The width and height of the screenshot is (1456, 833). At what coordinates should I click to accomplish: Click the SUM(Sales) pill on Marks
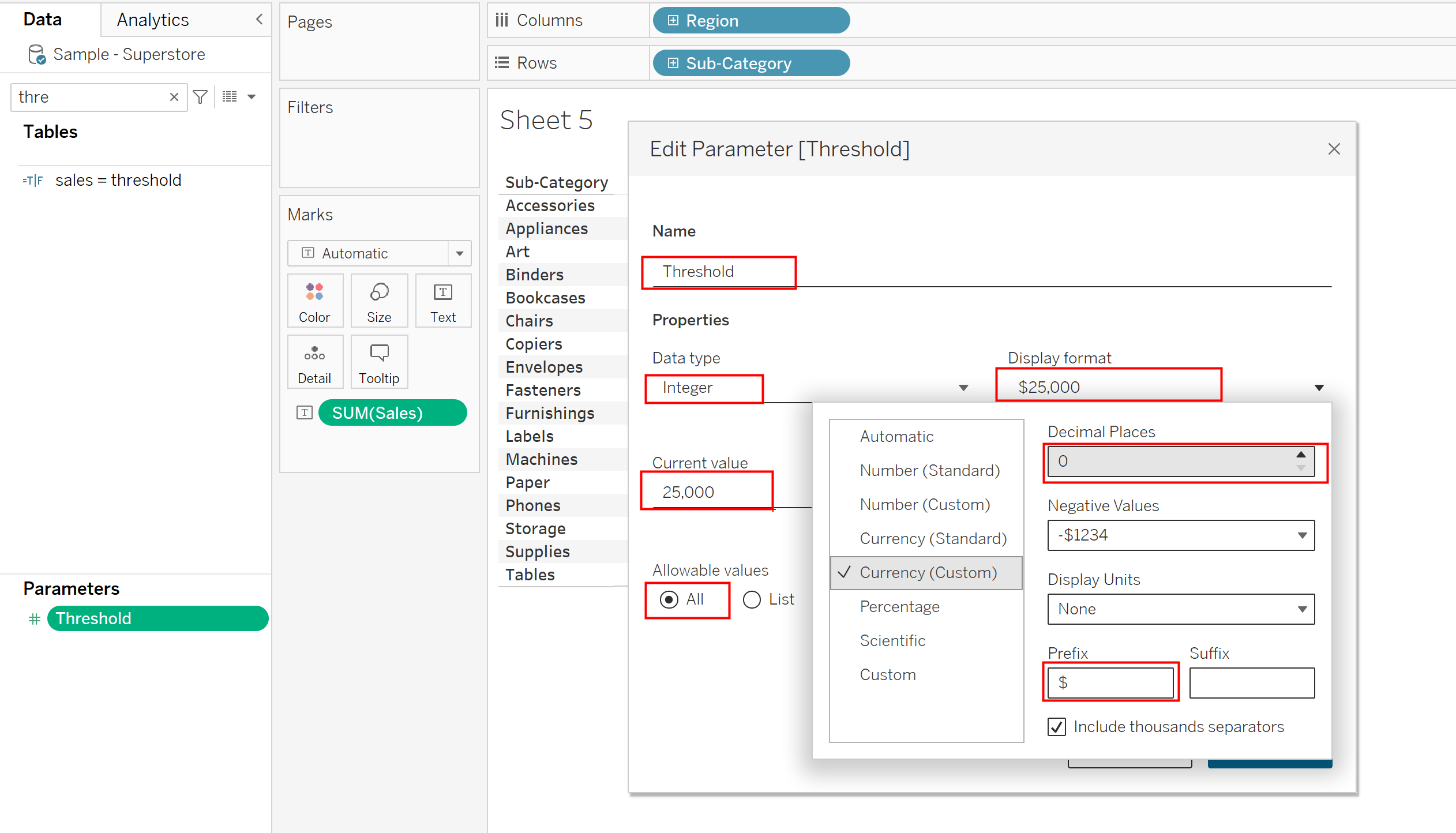coord(392,413)
